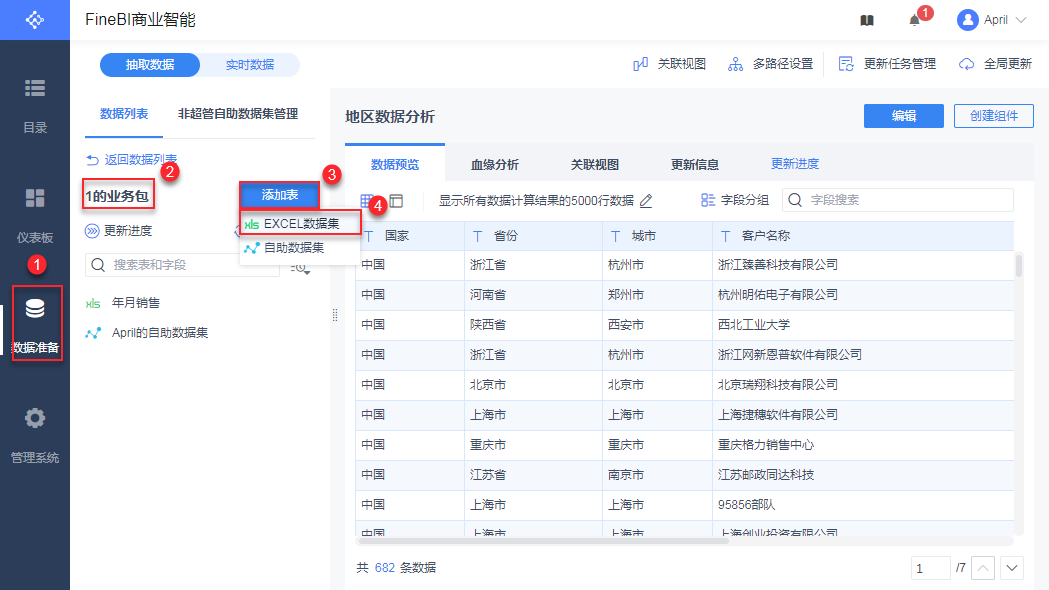
Task: Click the 省份 column header
Action: (x=533, y=236)
